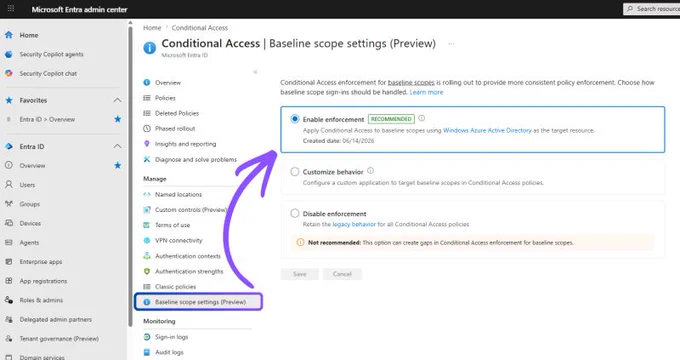Click the Security Copilot chat icon
The image size is (680, 360).
[9, 73]
